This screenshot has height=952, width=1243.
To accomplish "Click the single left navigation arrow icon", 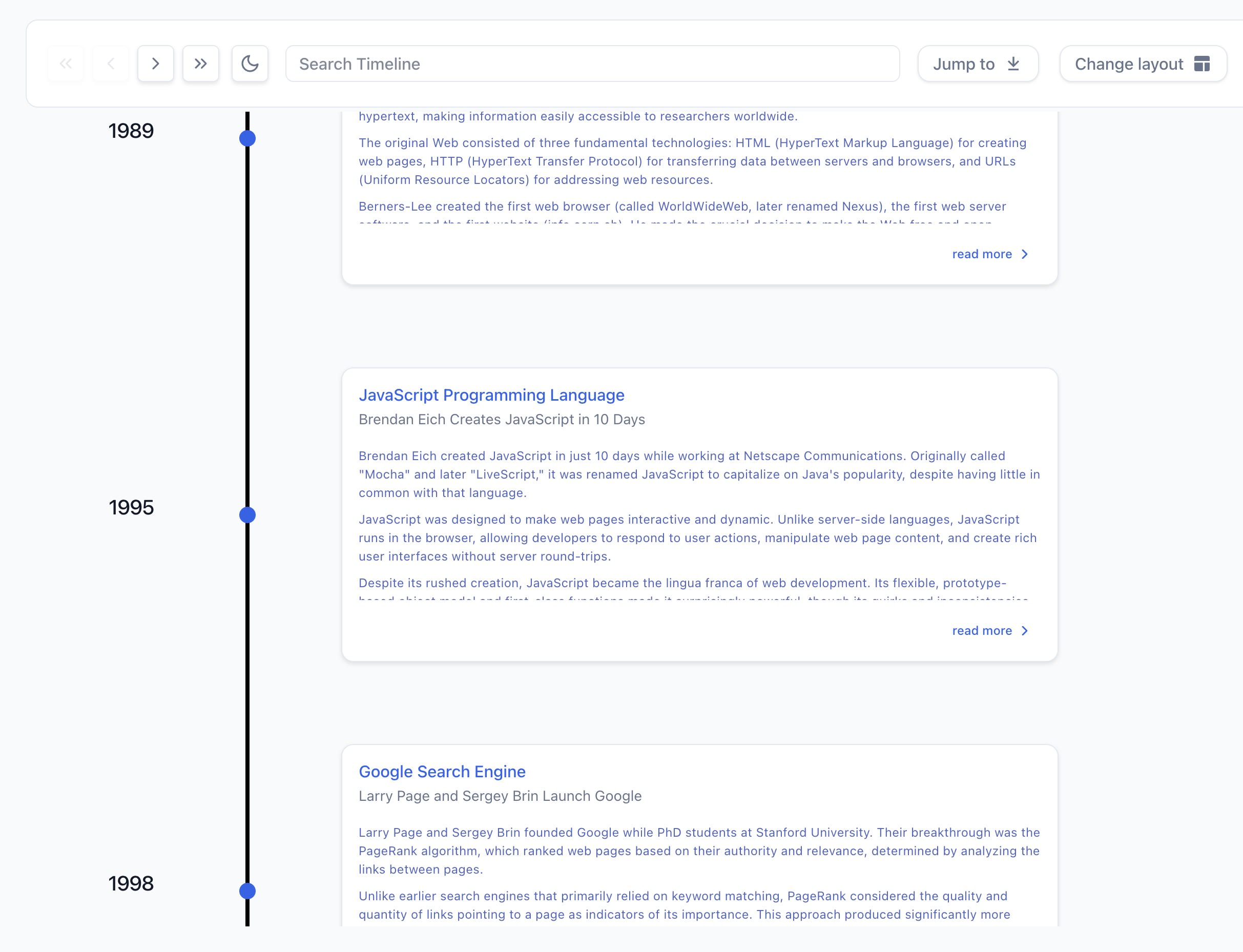I will [110, 64].
